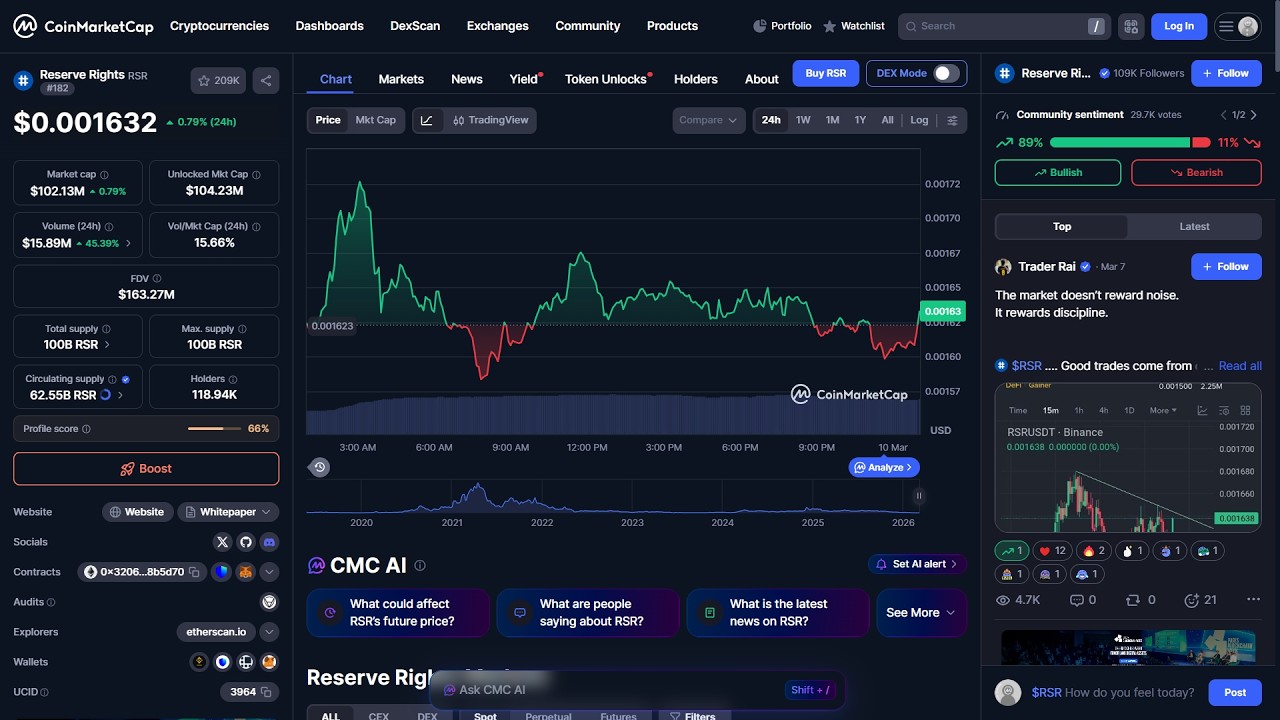1280x720 pixels.
Task: Open the header hamburger profile menu
Action: (1237, 26)
